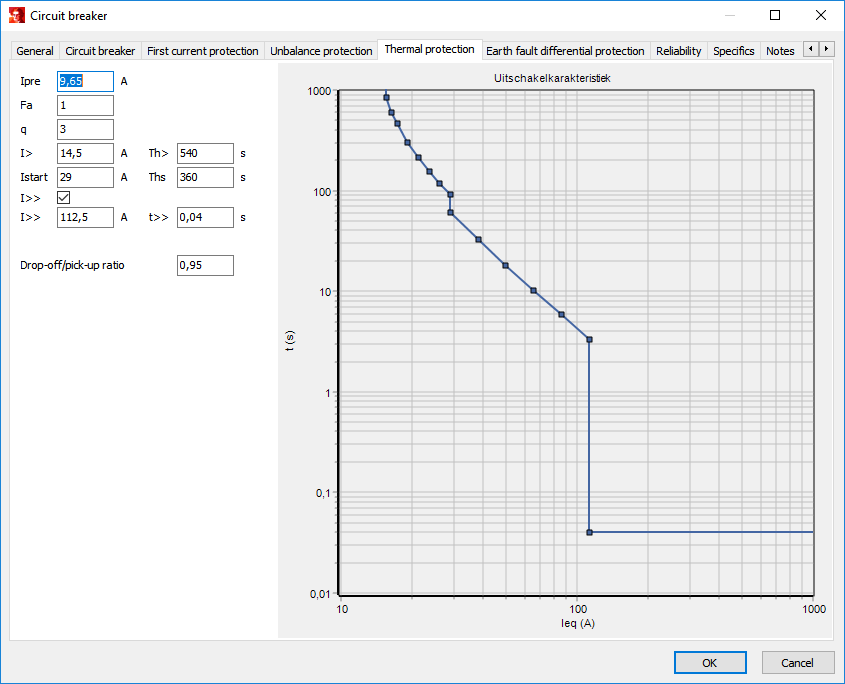Click the I>> field with 112,5
845x684 pixels.
click(x=85, y=217)
